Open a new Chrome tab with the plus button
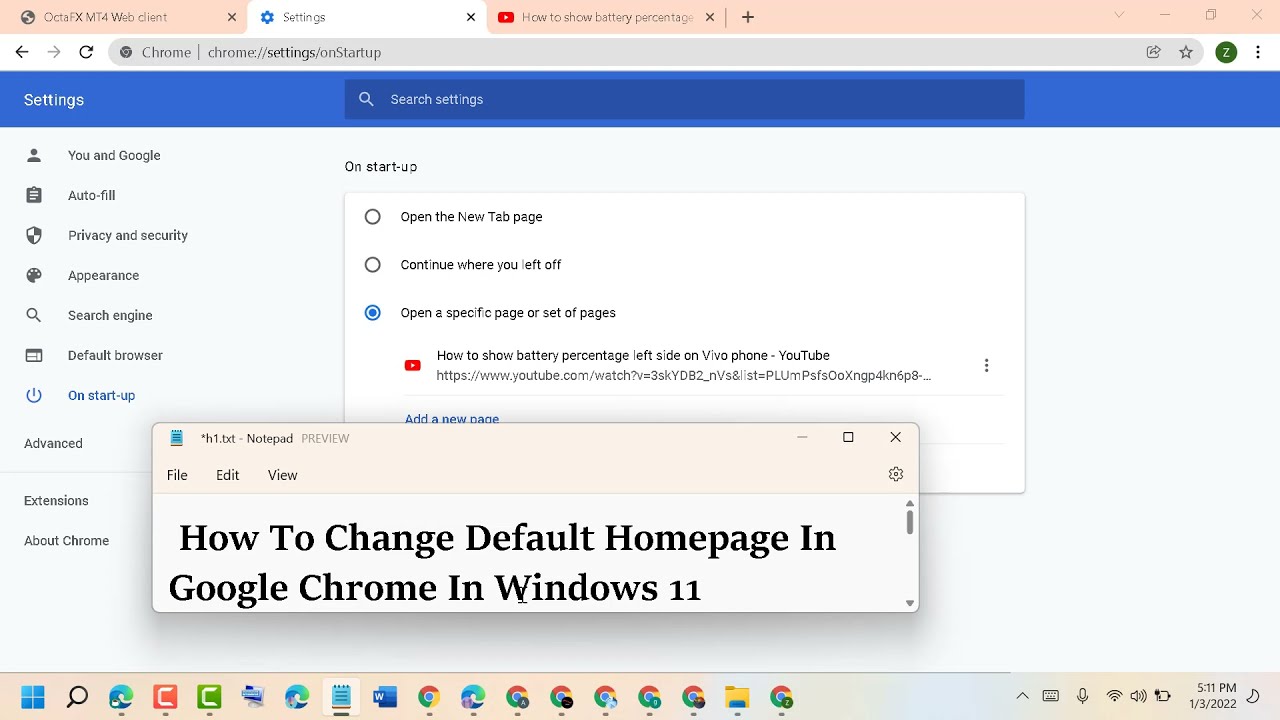1280x720 pixels. pyautogui.click(x=748, y=17)
